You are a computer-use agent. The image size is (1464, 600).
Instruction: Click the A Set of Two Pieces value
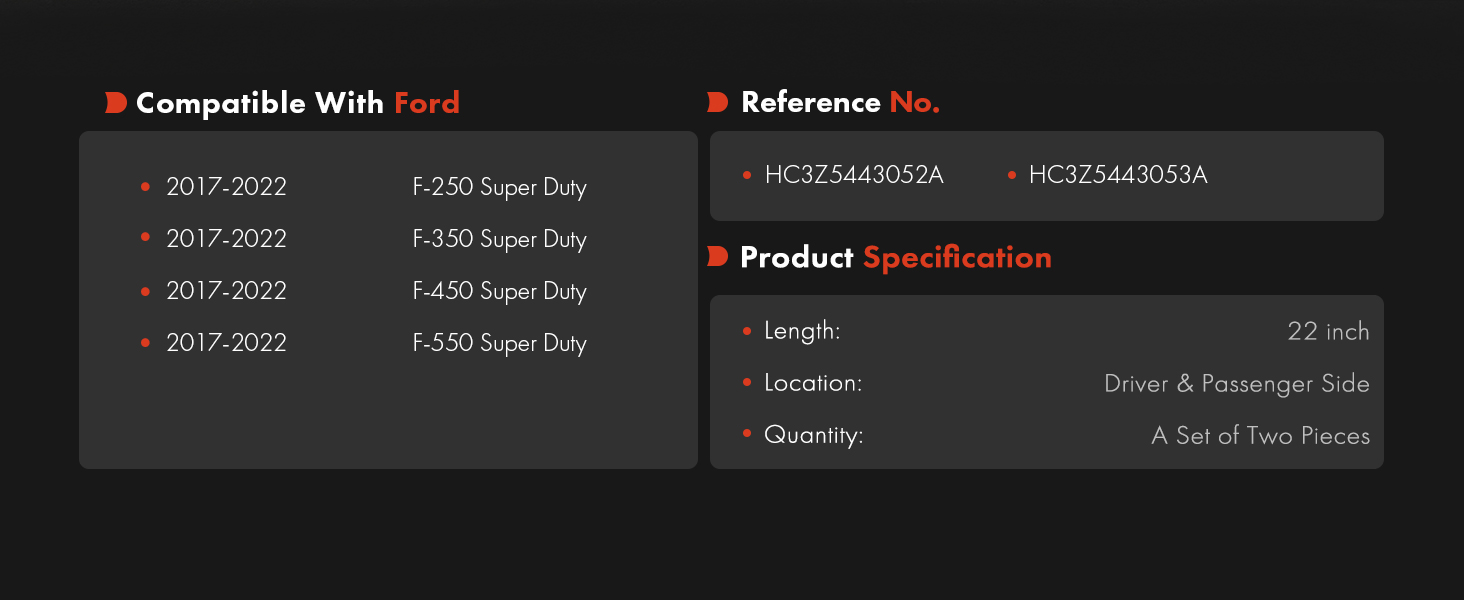[1261, 435]
